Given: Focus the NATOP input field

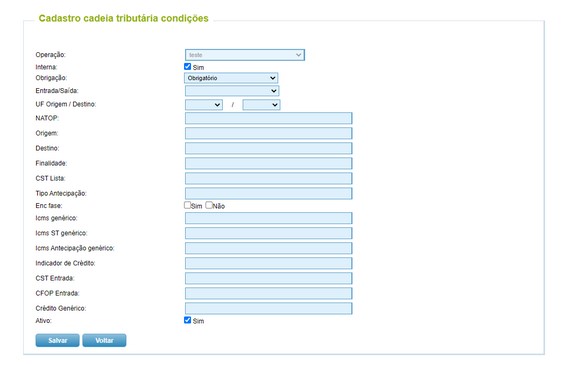Looking at the screenshot, I should [x=268, y=118].
